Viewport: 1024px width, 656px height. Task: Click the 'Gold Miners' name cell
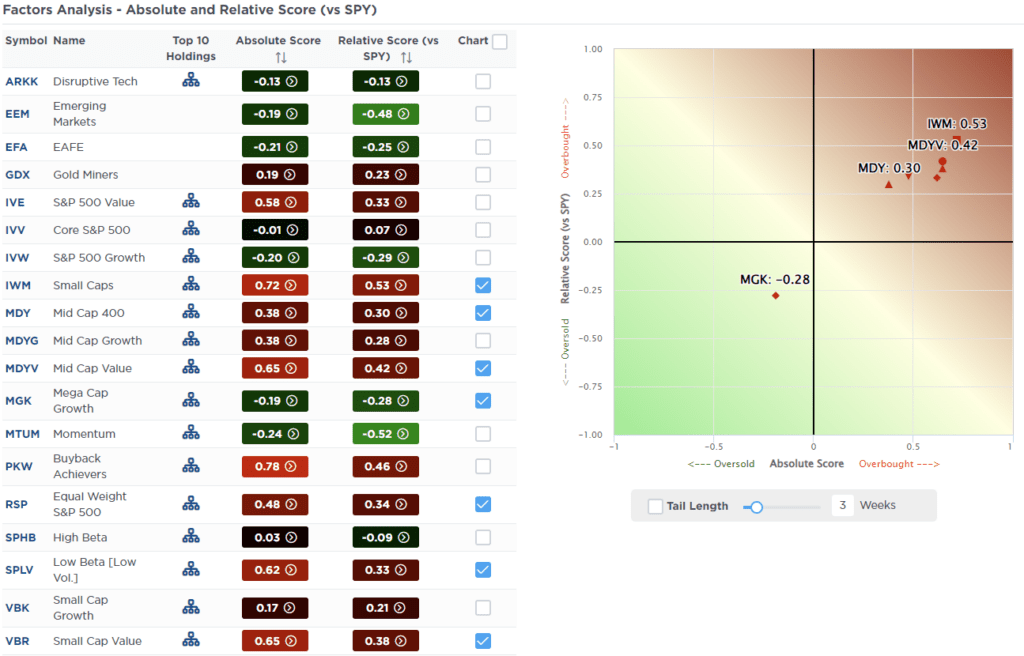(x=86, y=174)
